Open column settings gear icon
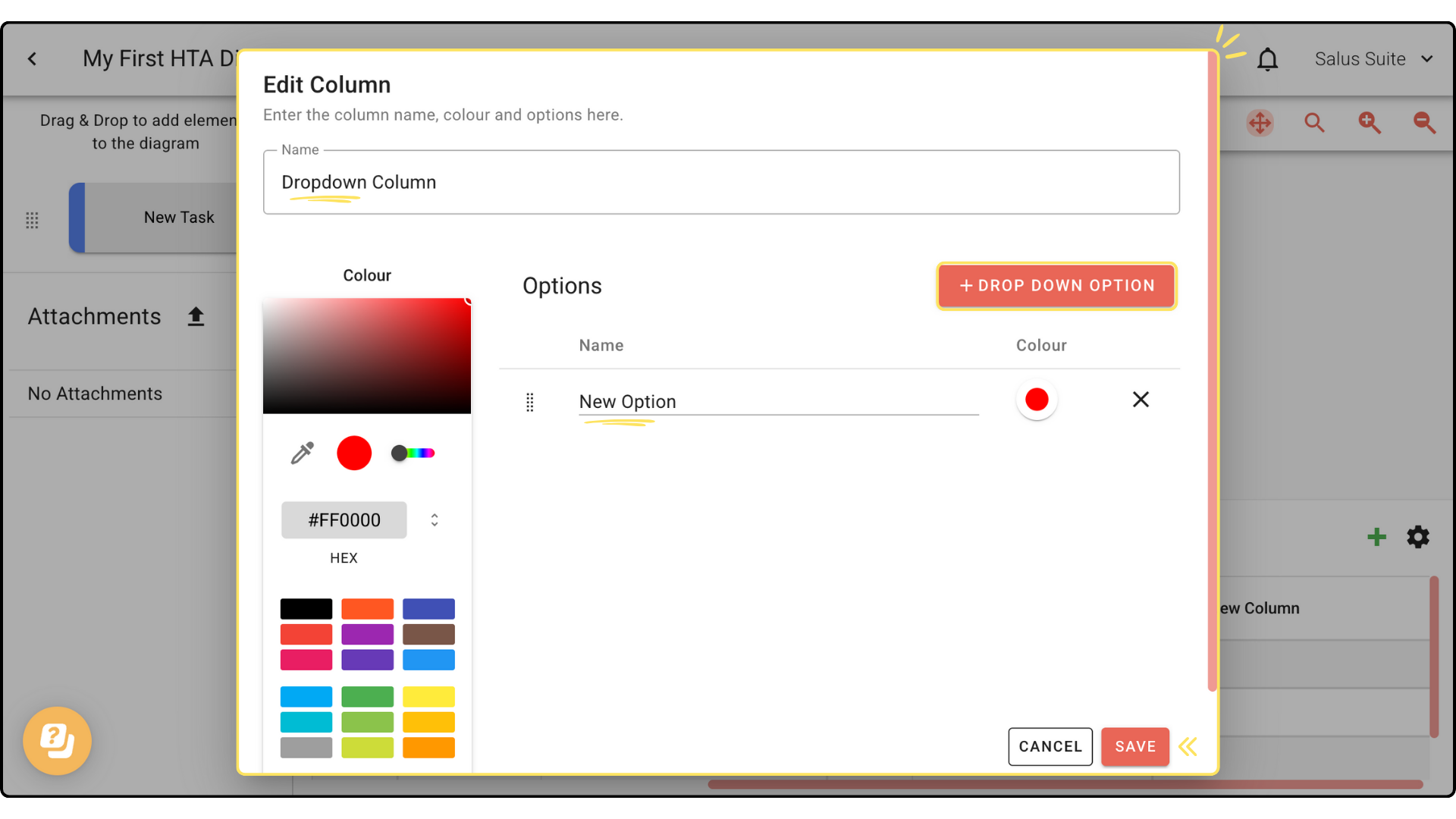The width and height of the screenshot is (1456, 819). [1418, 537]
